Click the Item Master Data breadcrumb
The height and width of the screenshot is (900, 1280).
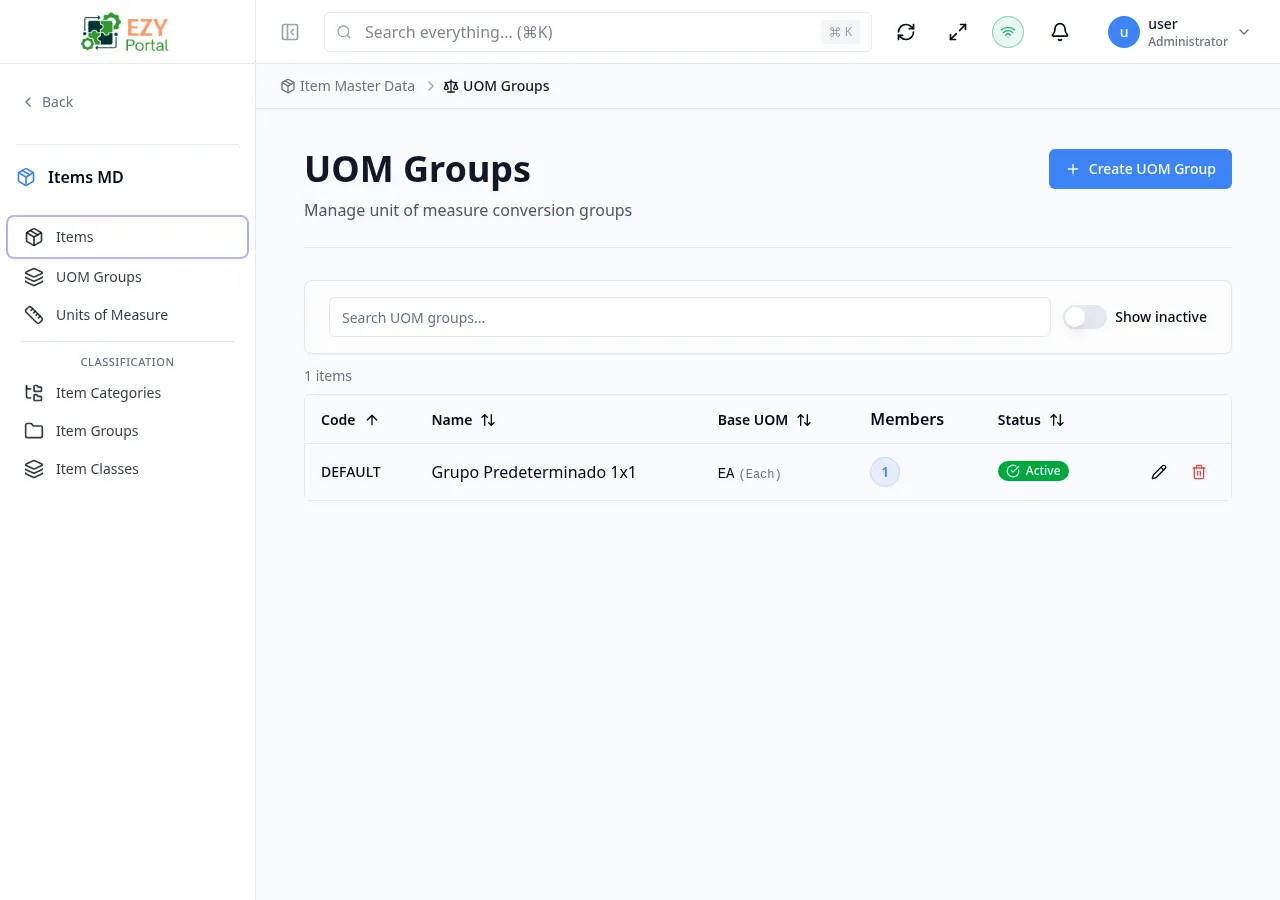tap(357, 86)
